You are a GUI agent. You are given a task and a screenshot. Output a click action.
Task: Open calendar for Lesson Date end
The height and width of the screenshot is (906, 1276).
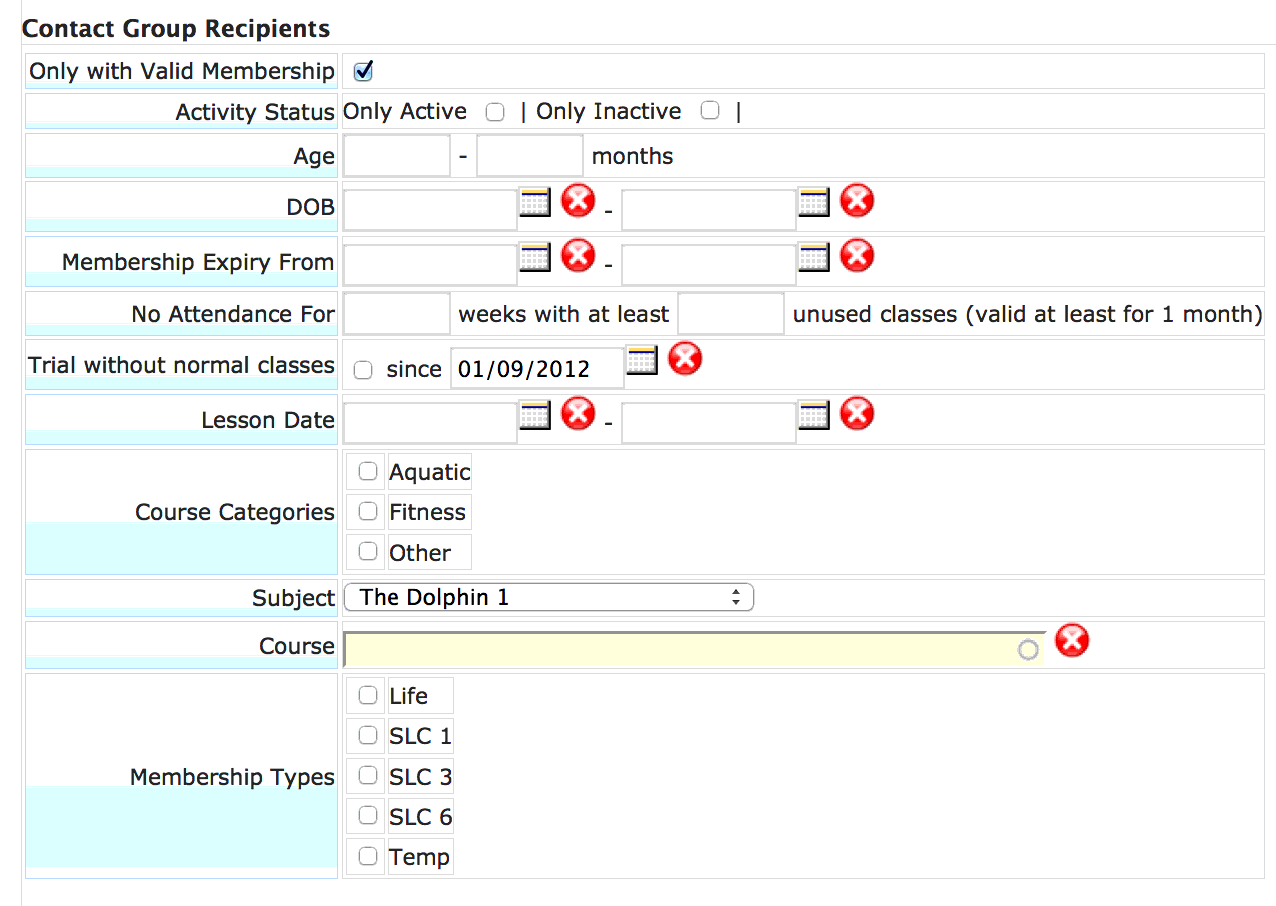click(814, 414)
